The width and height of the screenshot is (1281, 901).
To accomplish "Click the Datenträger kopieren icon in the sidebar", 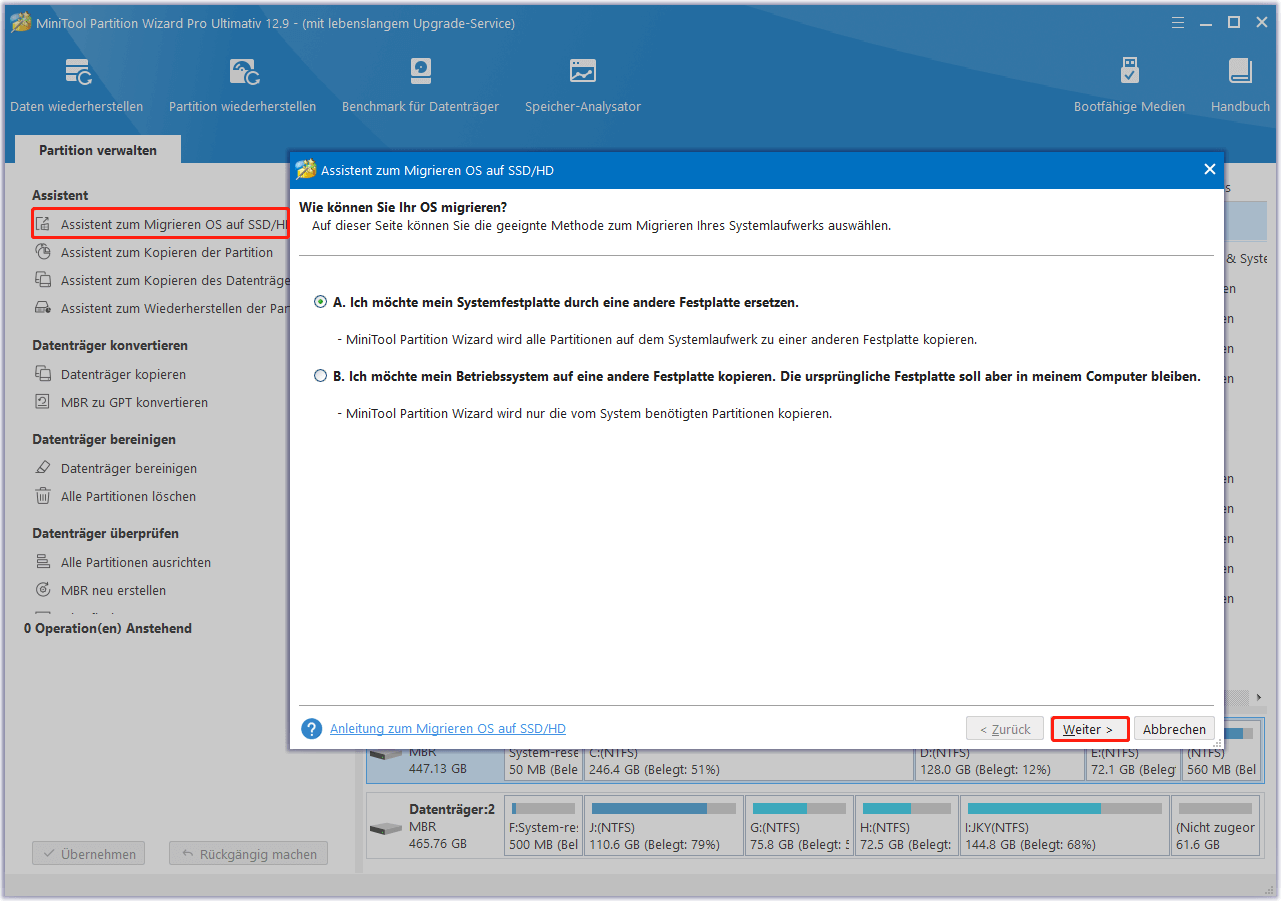I will tap(43, 374).
